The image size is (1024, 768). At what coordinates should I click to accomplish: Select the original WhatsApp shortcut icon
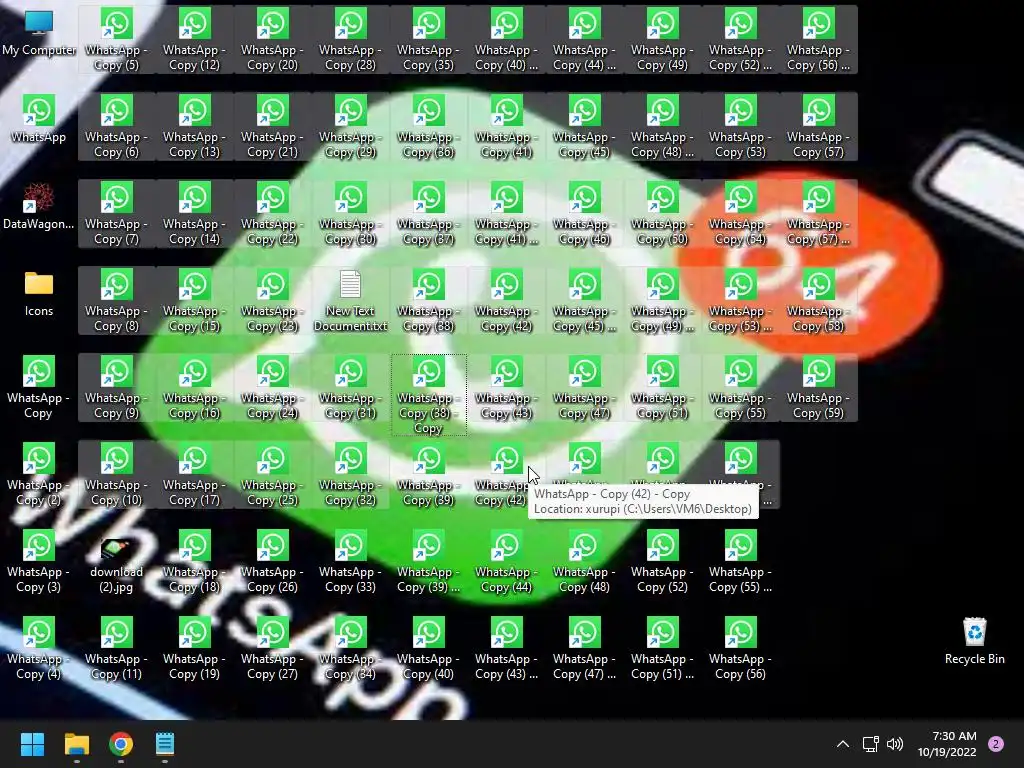tap(39, 119)
